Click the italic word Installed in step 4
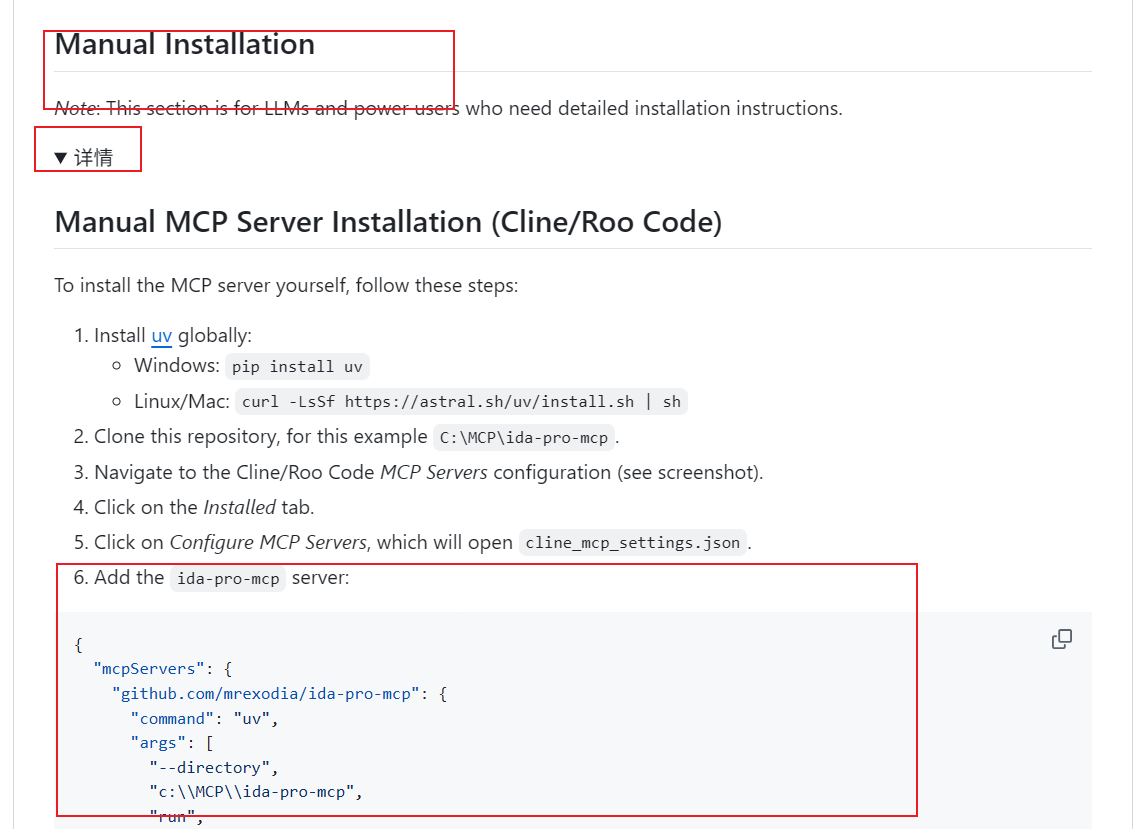The image size is (1144, 829). (239, 508)
